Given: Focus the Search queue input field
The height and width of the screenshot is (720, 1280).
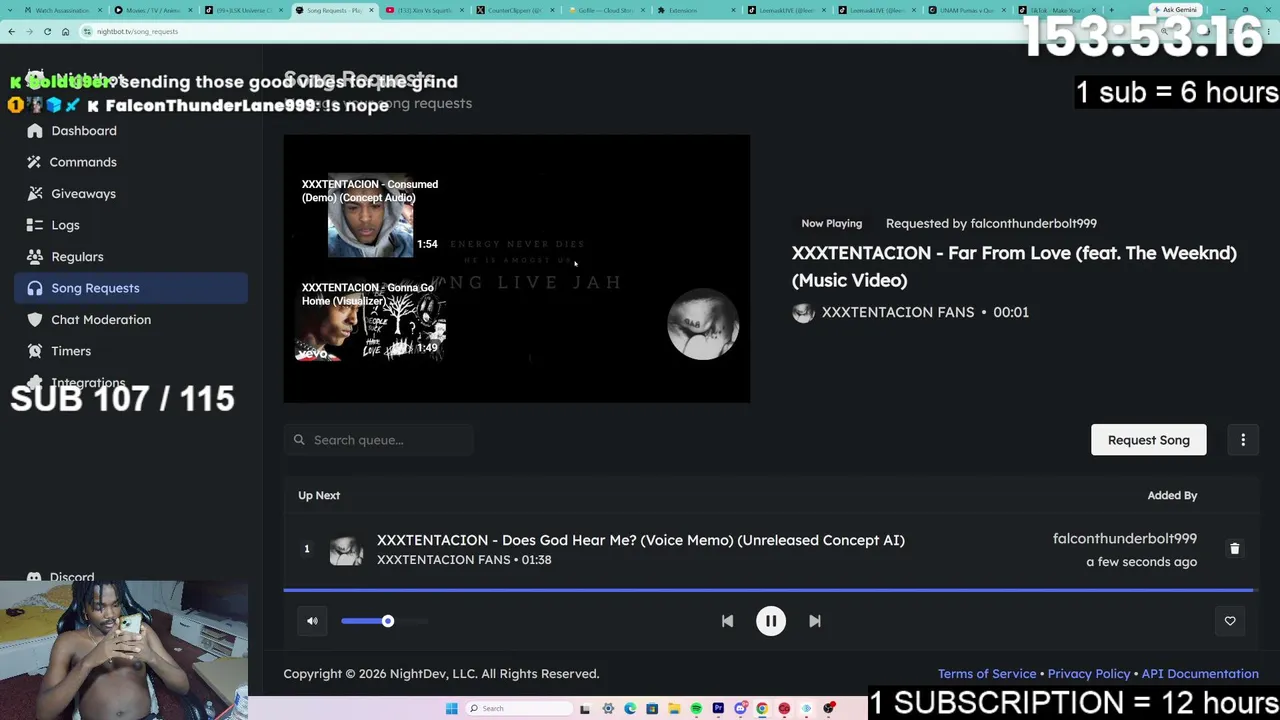Looking at the screenshot, I should tap(378, 440).
